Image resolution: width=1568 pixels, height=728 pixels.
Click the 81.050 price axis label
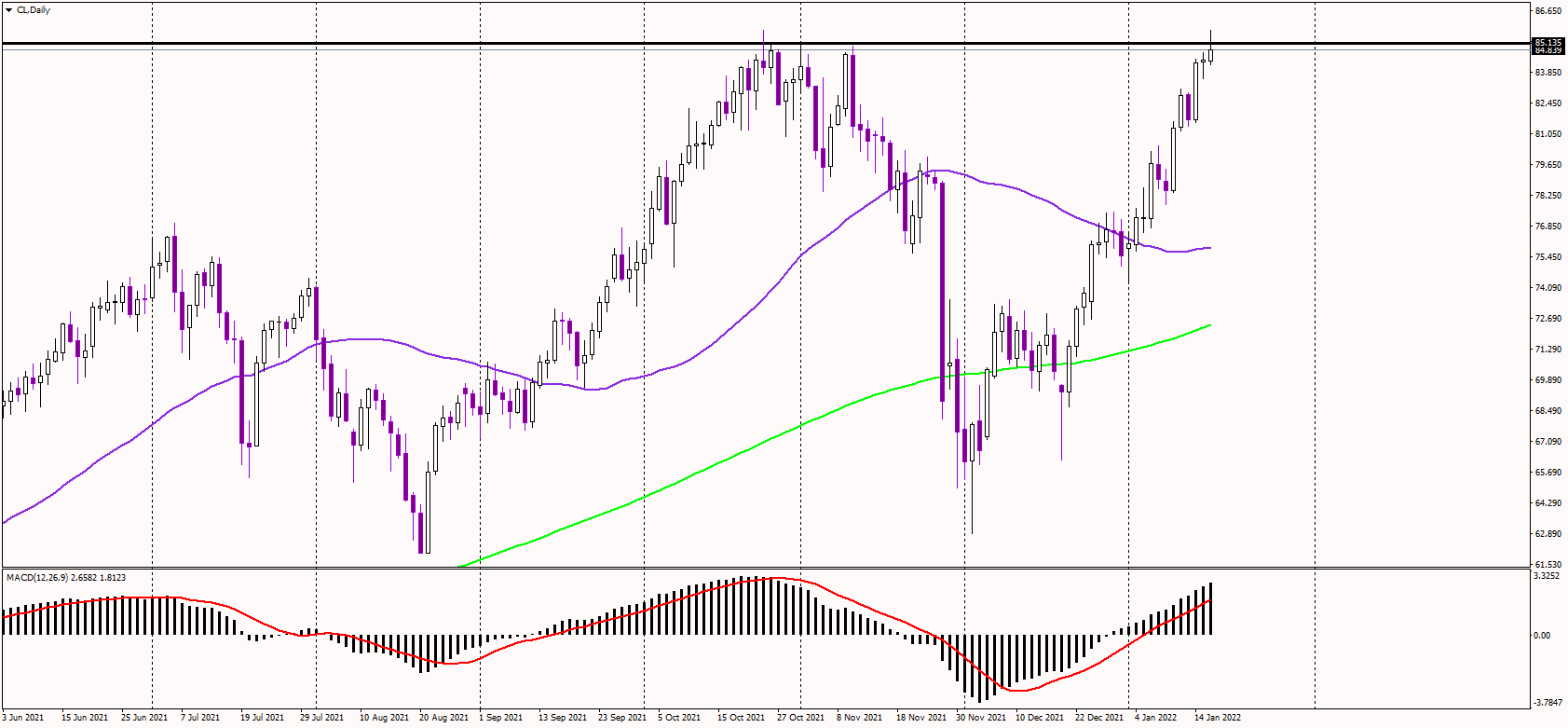pos(1548,134)
